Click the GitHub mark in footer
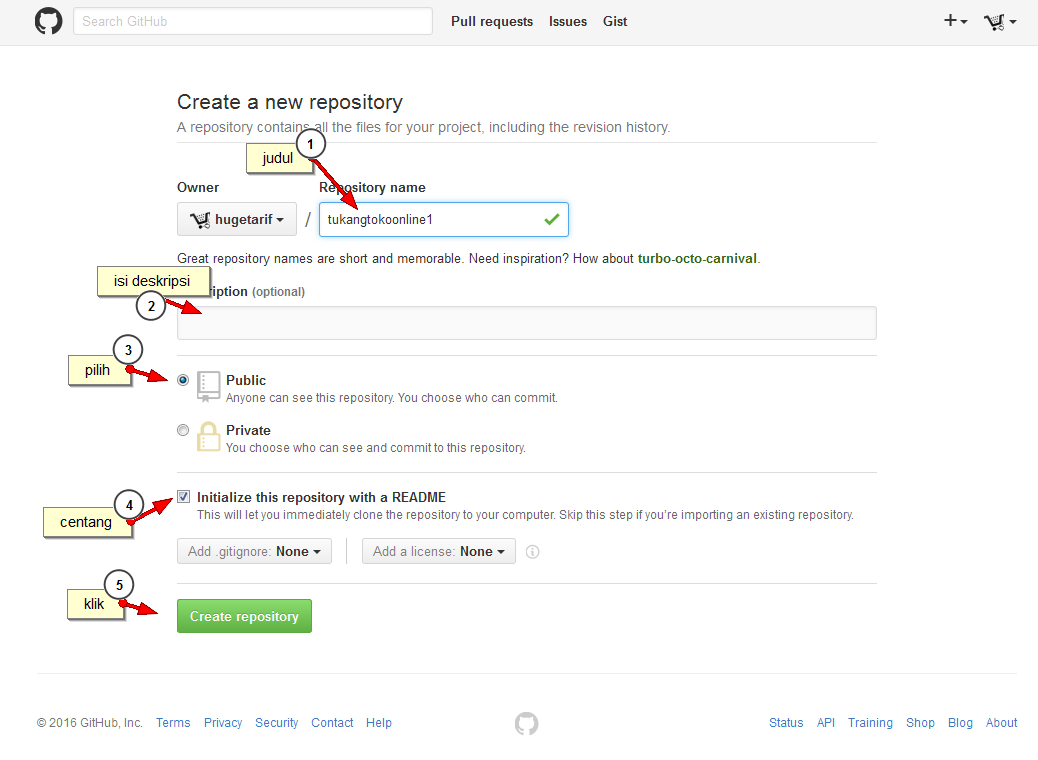Image resolution: width=1038 pixels, height=760 pixels. [x=526, y=723]
